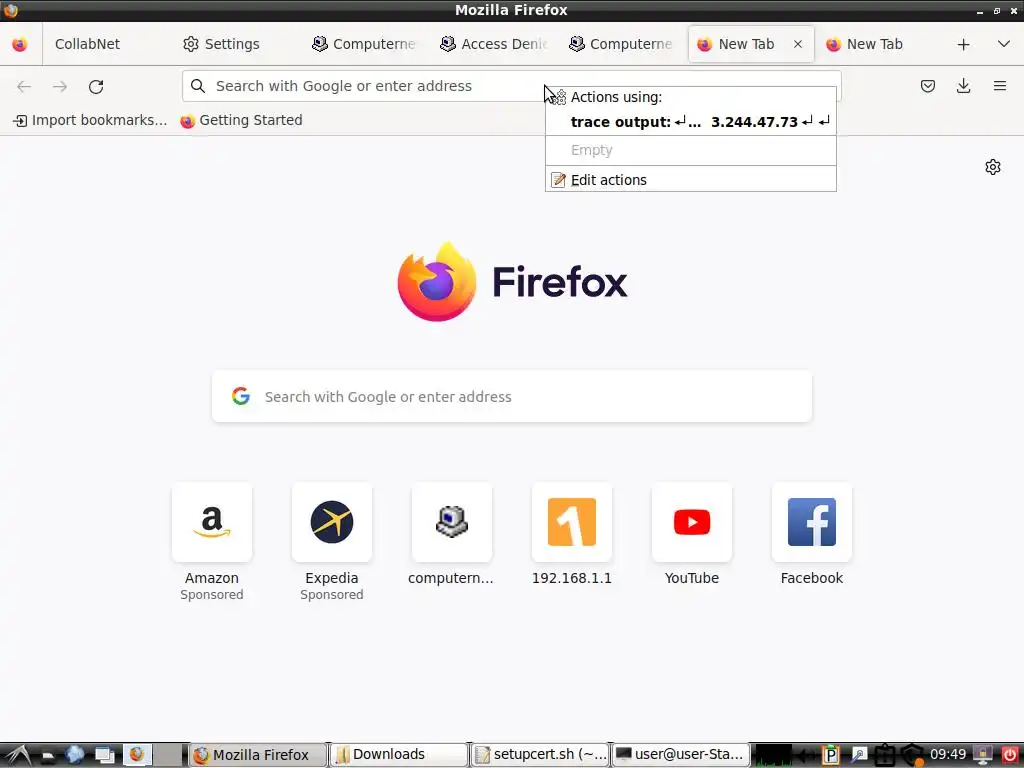
Task: Click the clipboard tray icon
Action: coord(884,755)
